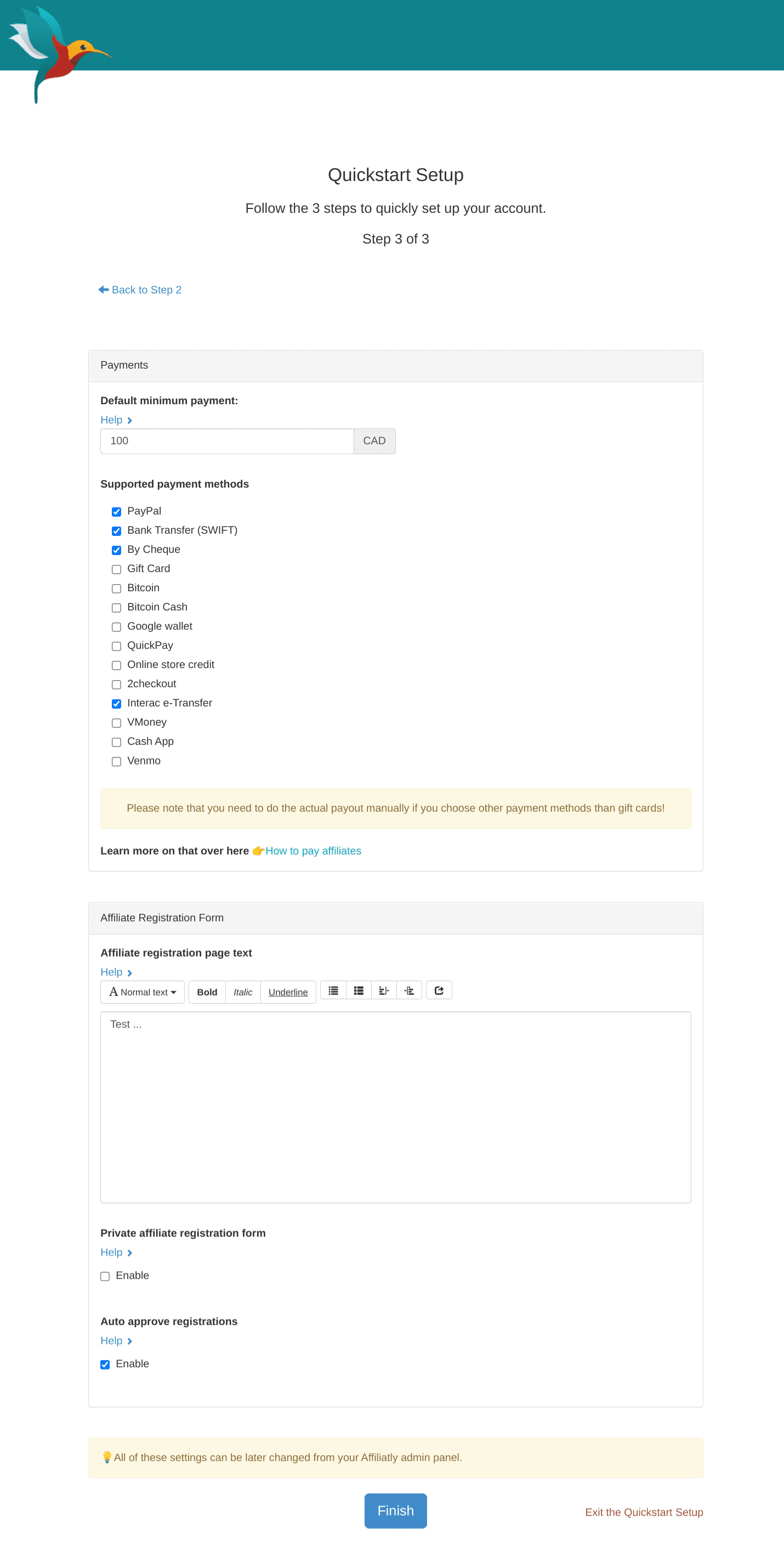Enable the Bitcoin payment method
This screenshot has height=1550, width=784.
[117, 589]
